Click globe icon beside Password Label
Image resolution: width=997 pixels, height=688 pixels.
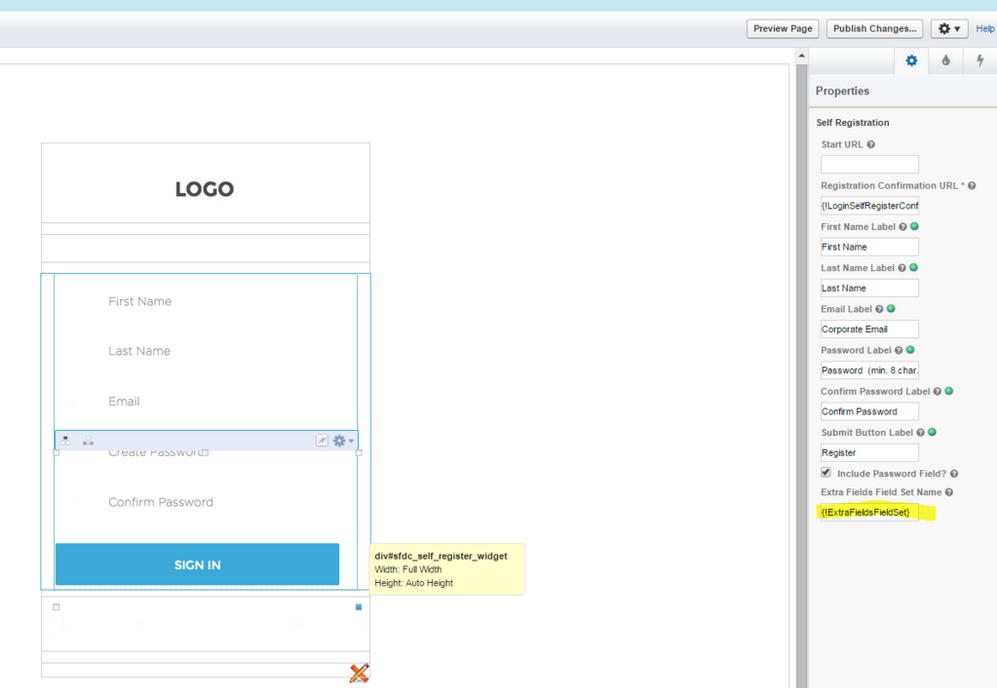click(x=911, y=350)
